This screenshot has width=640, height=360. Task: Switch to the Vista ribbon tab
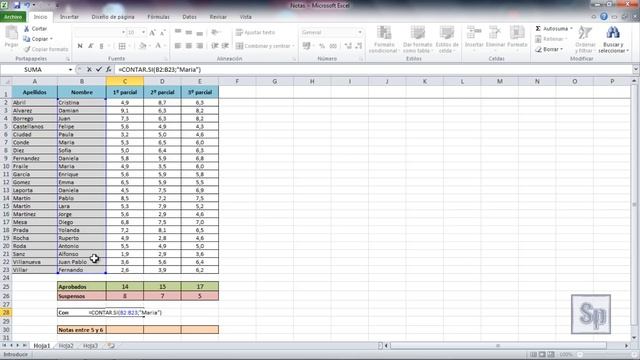[x=245, y=17]
